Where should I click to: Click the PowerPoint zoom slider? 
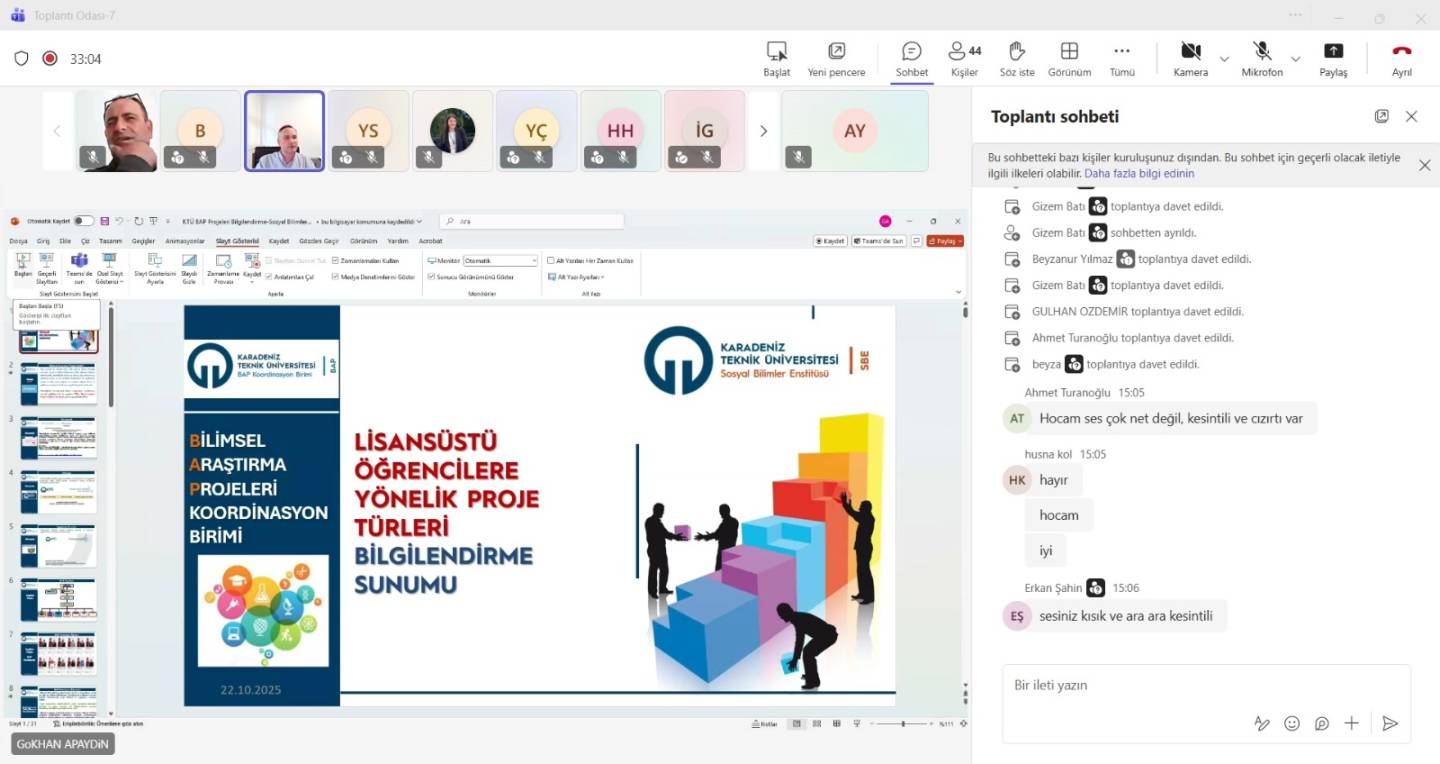(903, 723)
